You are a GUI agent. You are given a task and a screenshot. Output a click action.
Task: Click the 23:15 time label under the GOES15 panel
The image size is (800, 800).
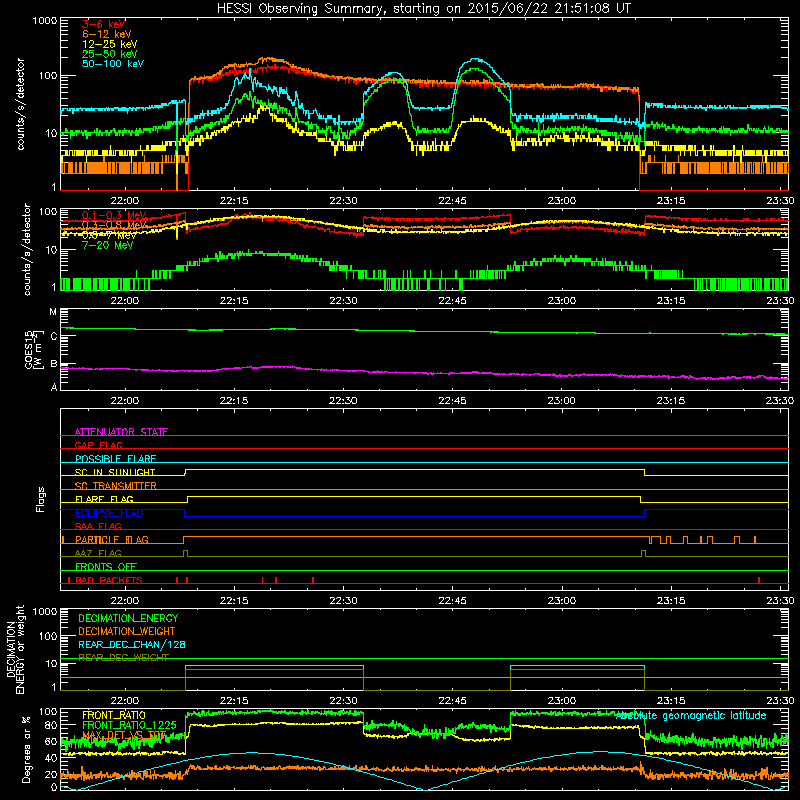point(670,401)
